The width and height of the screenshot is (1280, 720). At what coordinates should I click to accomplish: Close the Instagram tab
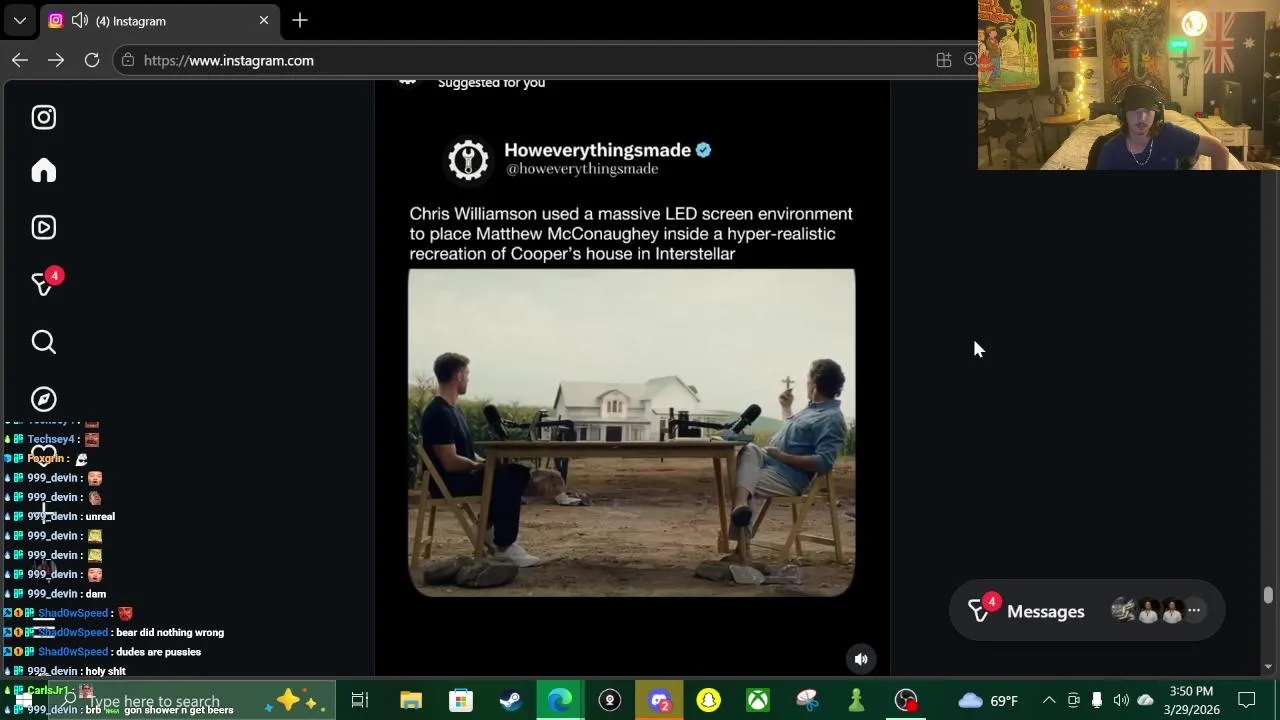click(x=264, y=20)
